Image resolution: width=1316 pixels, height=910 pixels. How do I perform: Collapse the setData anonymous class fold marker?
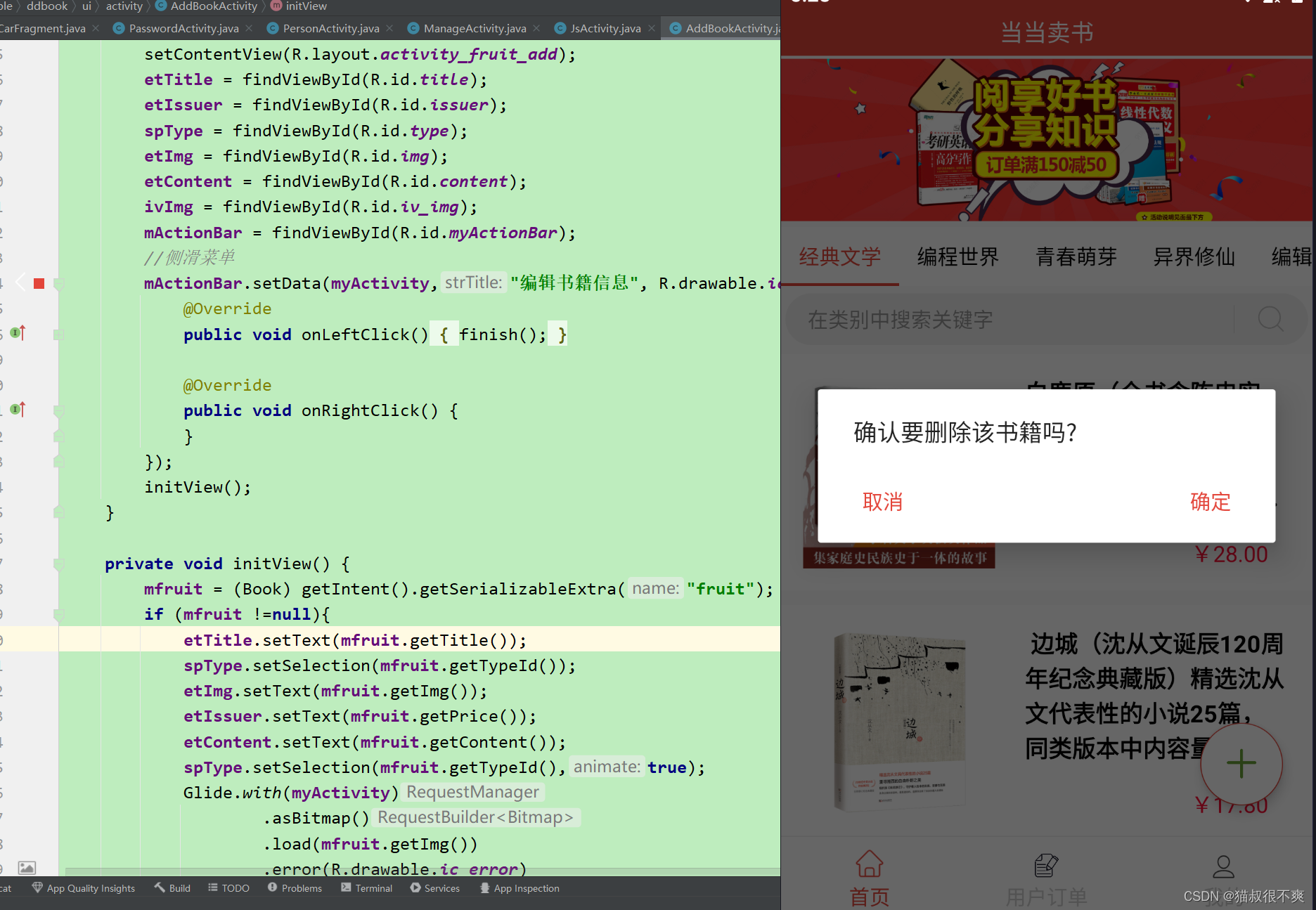coord(59,284)
